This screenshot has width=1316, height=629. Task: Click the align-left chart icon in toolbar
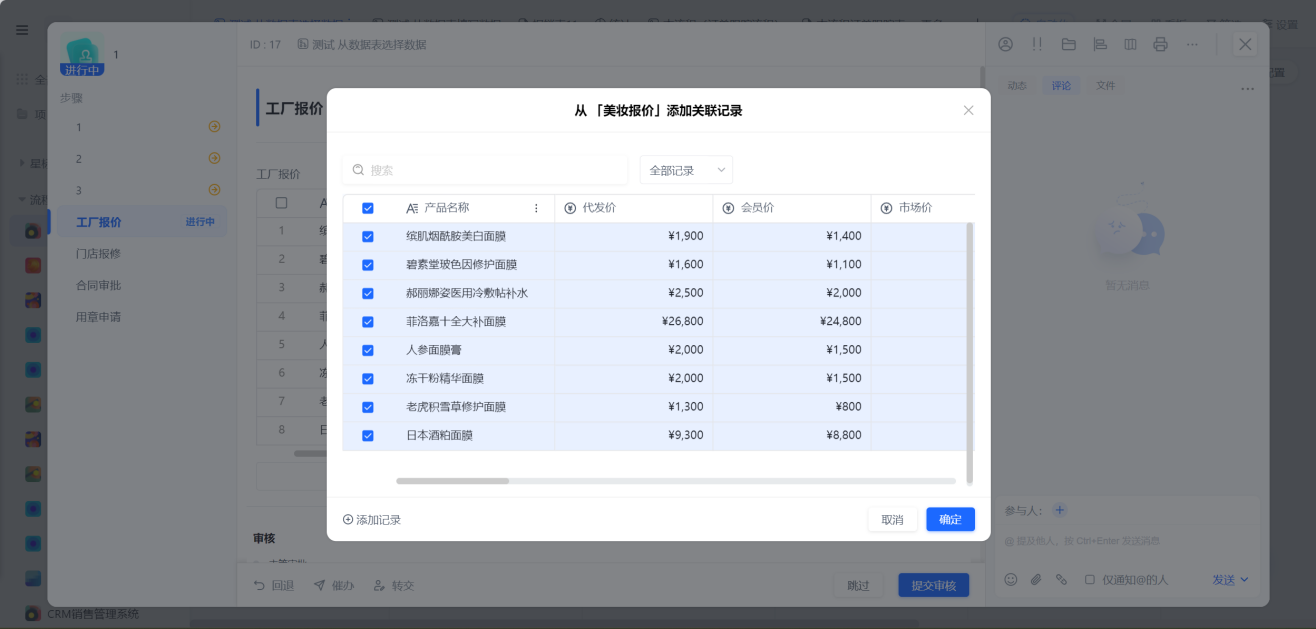click(1100, 44)
